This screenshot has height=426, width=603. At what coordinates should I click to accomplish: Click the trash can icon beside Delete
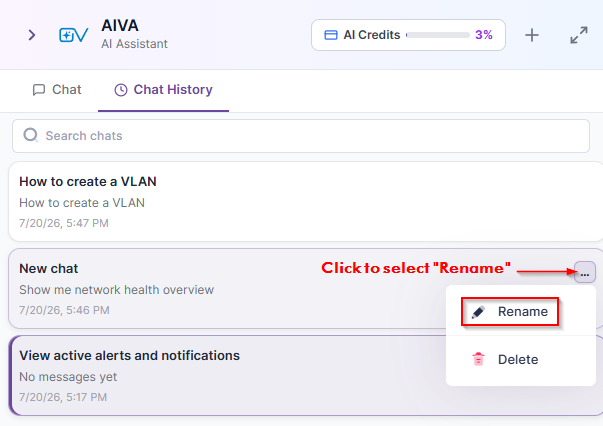click(x=478, y=359)
